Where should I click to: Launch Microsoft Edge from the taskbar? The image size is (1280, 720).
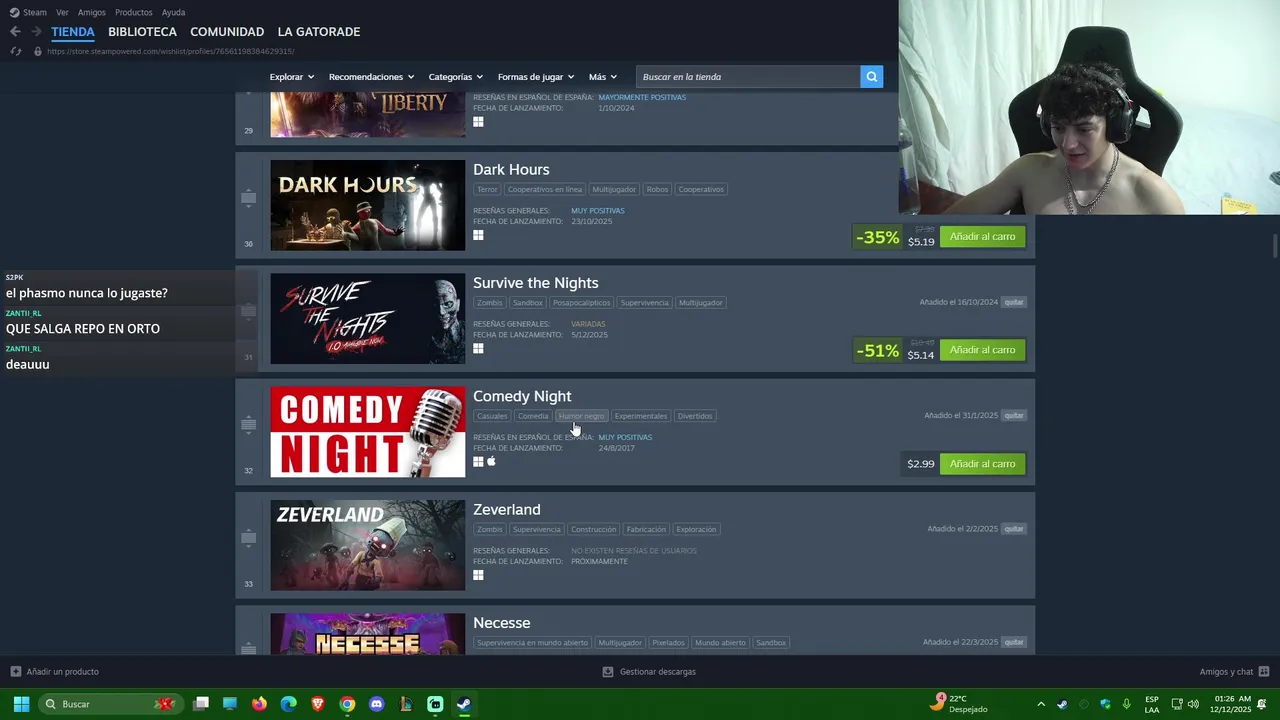pos(289,704)
